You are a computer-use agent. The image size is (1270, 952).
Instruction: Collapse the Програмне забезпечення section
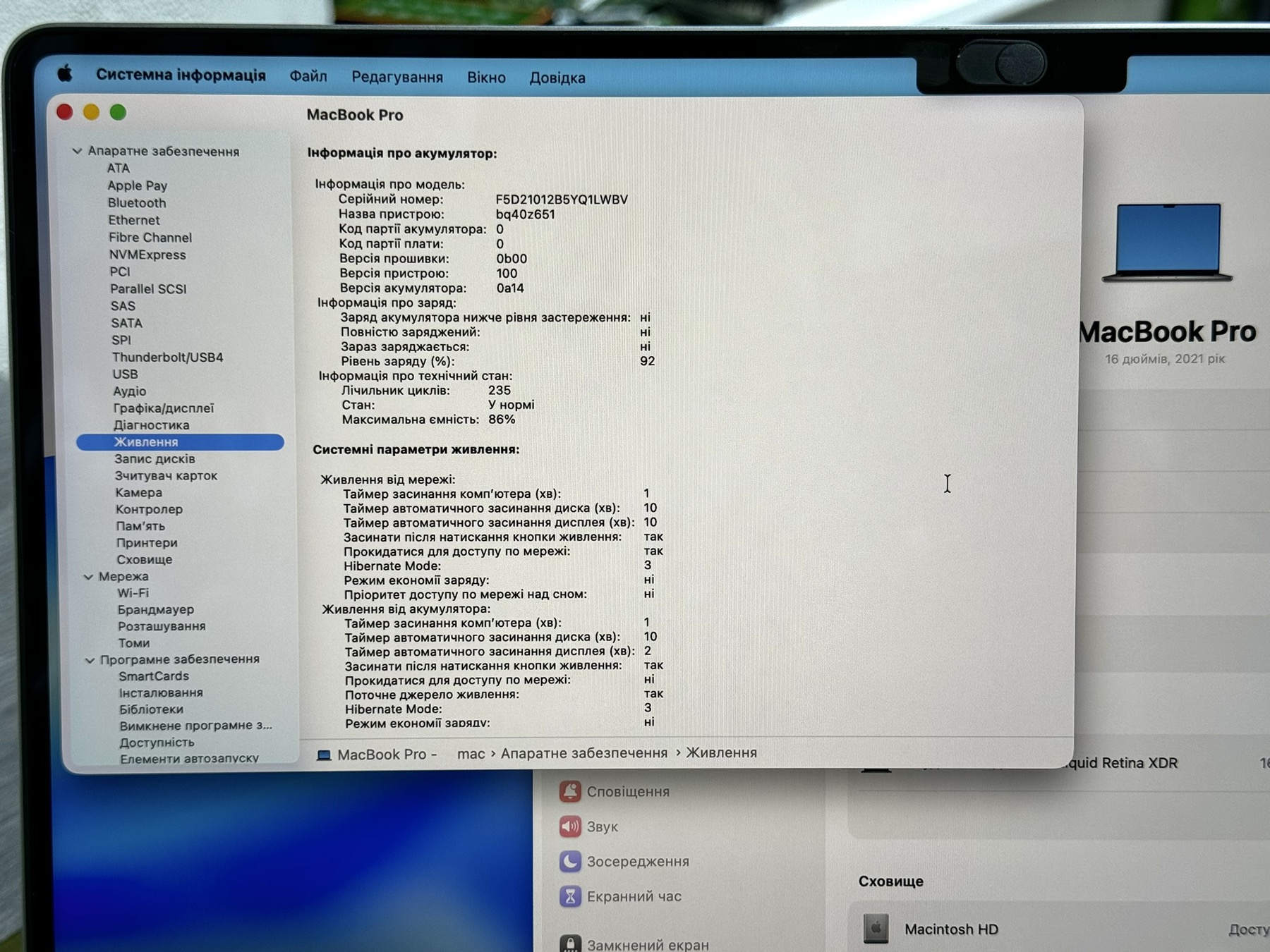[x=90, y=660]
